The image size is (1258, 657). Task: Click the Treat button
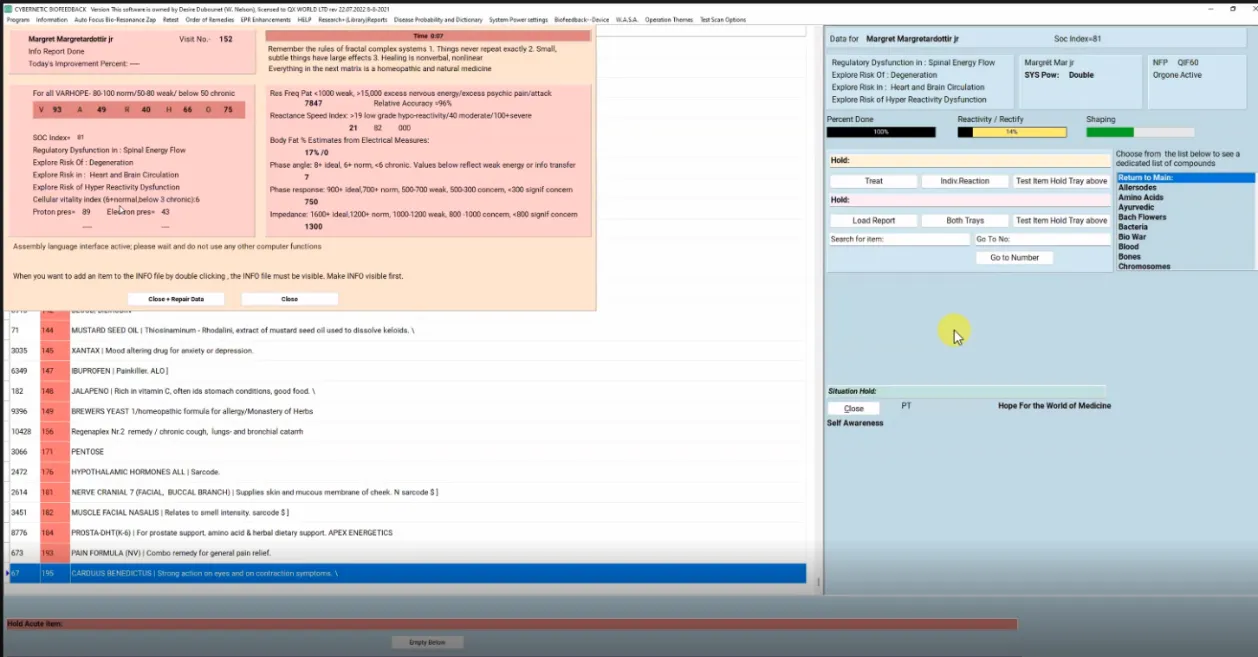[873, 181]
